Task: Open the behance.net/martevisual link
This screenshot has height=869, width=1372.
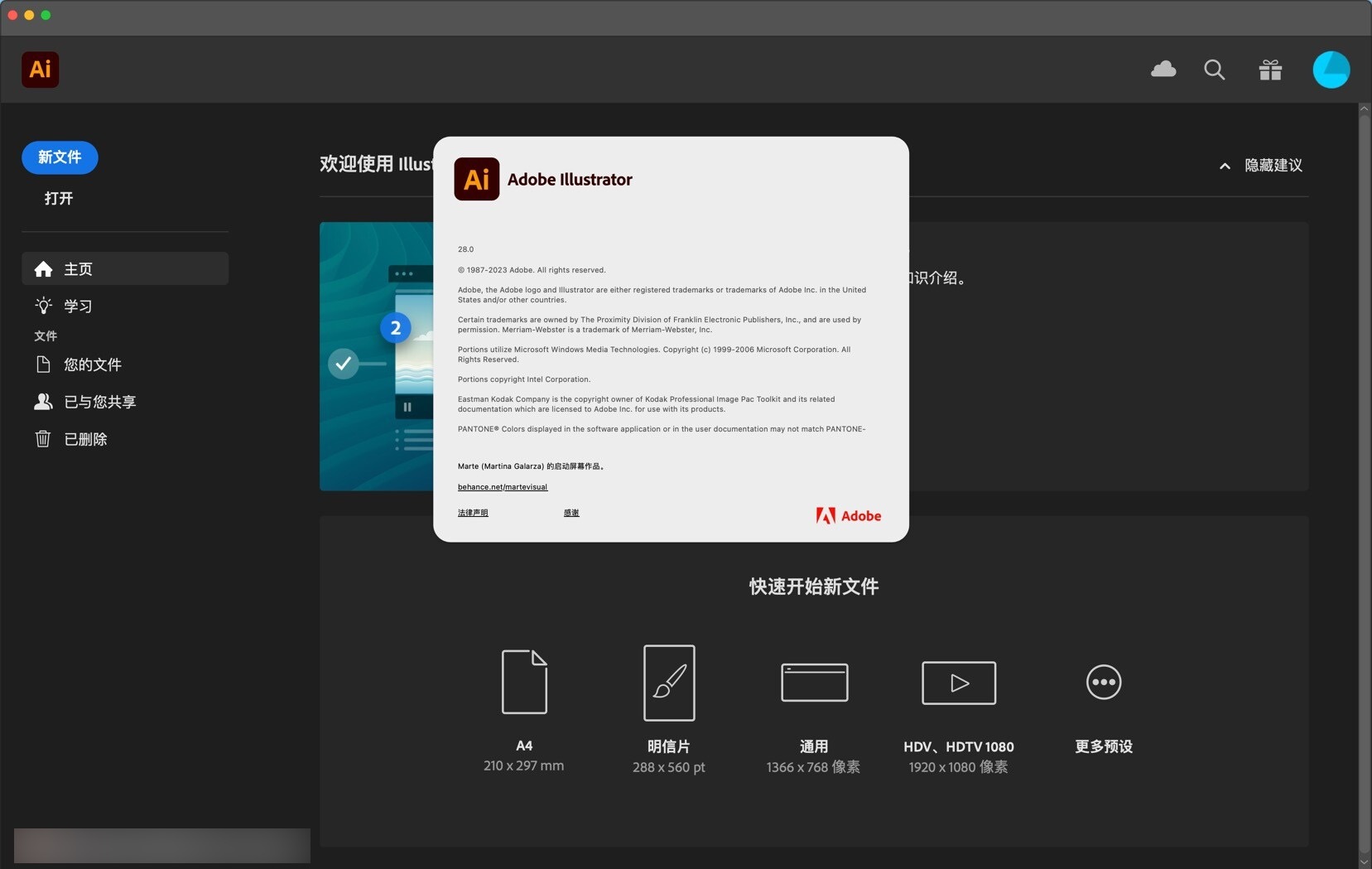Action: coord(503,487)
